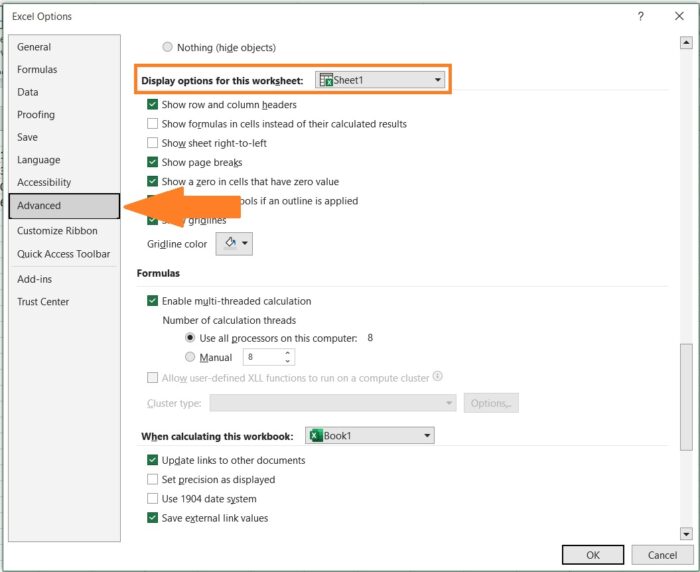Expand the When calculating this workbook dropdown
The image size is (700, 572).
tap(370, 435)
